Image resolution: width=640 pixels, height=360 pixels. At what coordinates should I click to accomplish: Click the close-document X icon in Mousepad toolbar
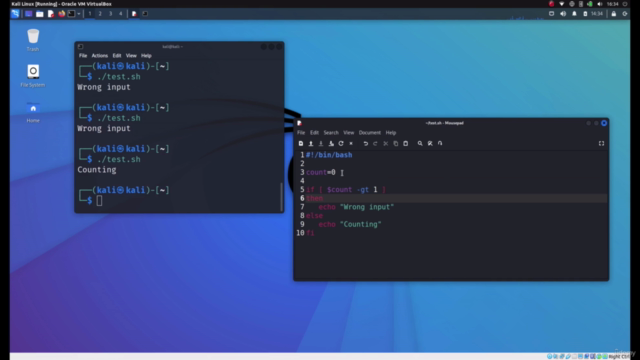point(351,143)
